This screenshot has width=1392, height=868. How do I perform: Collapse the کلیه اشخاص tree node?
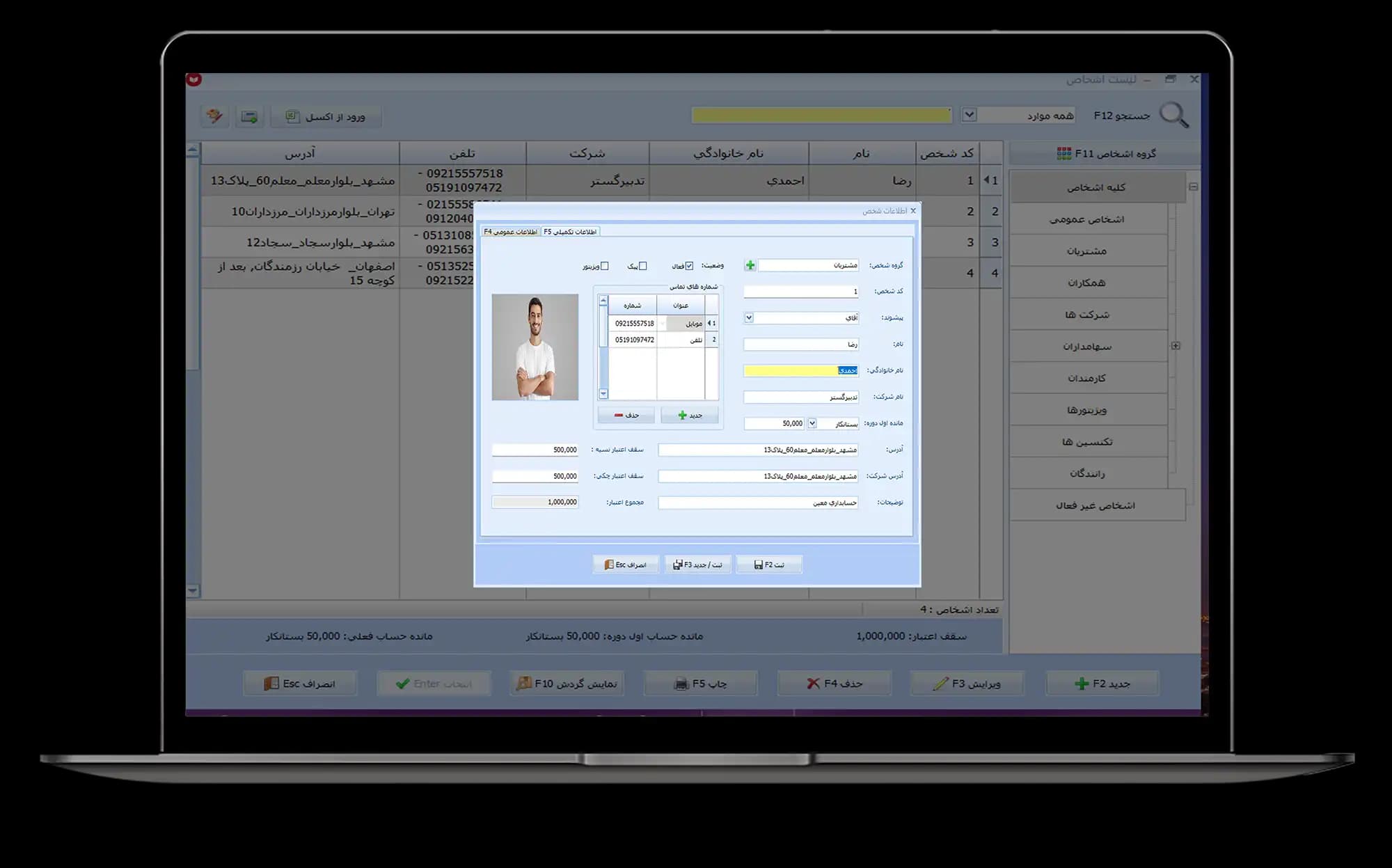(1194, 187)
